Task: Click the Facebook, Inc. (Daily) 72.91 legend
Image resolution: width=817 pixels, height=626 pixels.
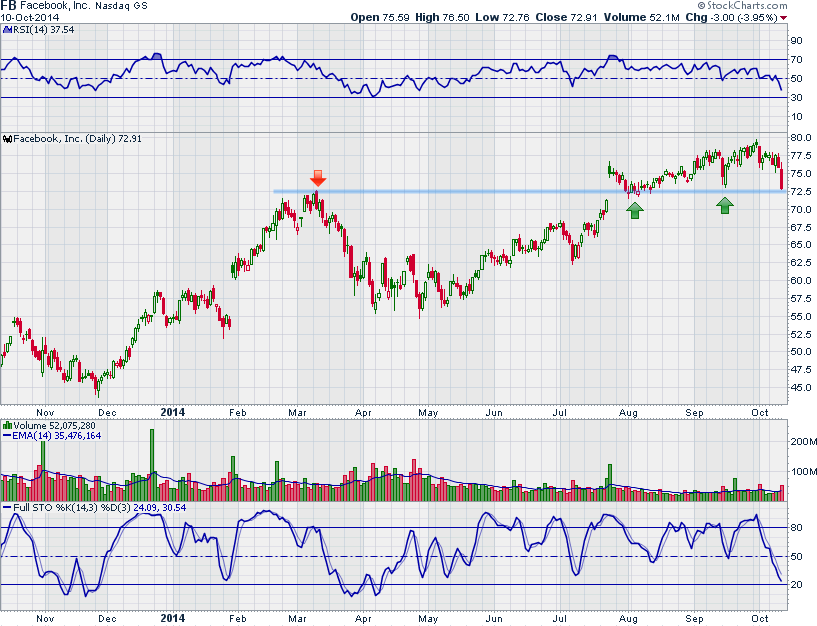Action: click(77, 139)
